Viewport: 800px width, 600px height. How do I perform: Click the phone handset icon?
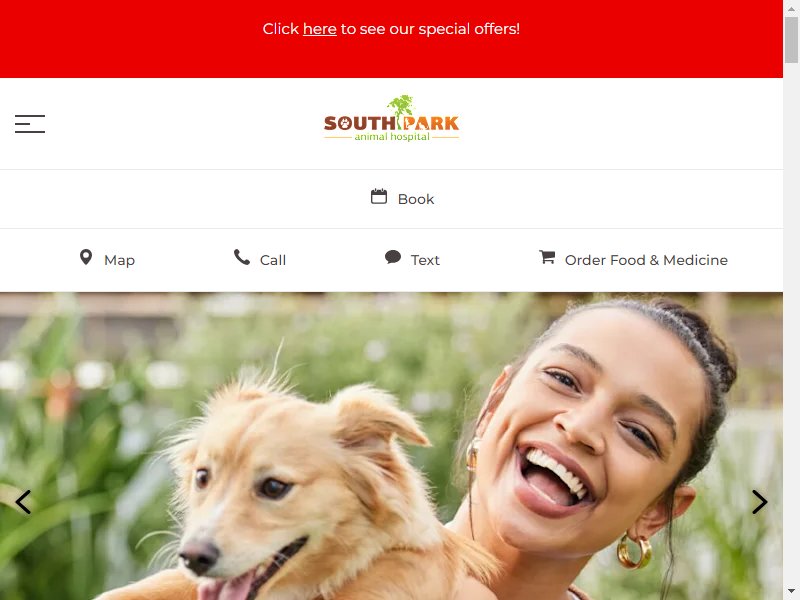242,257
